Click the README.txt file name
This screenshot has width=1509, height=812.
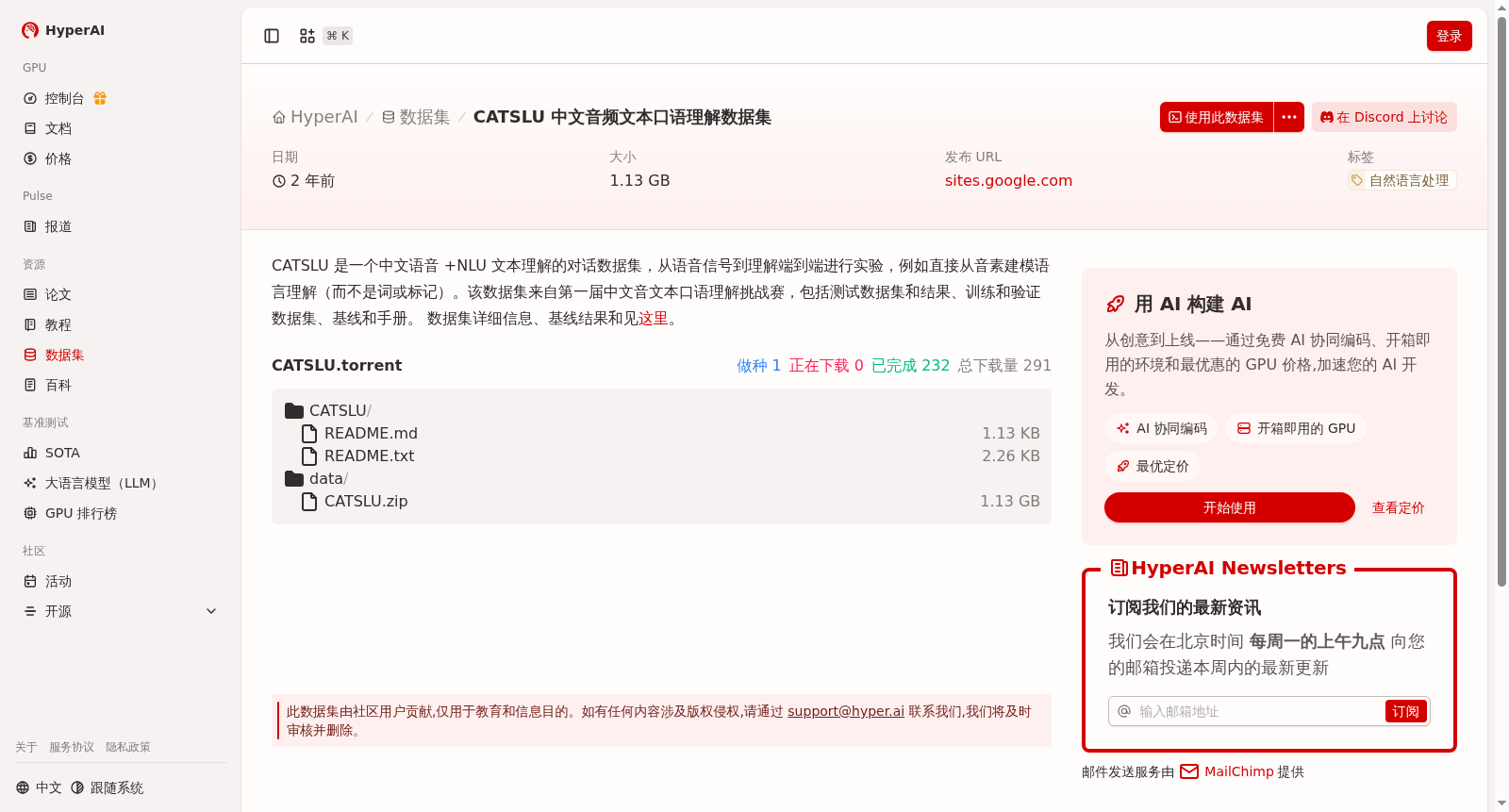370,456
